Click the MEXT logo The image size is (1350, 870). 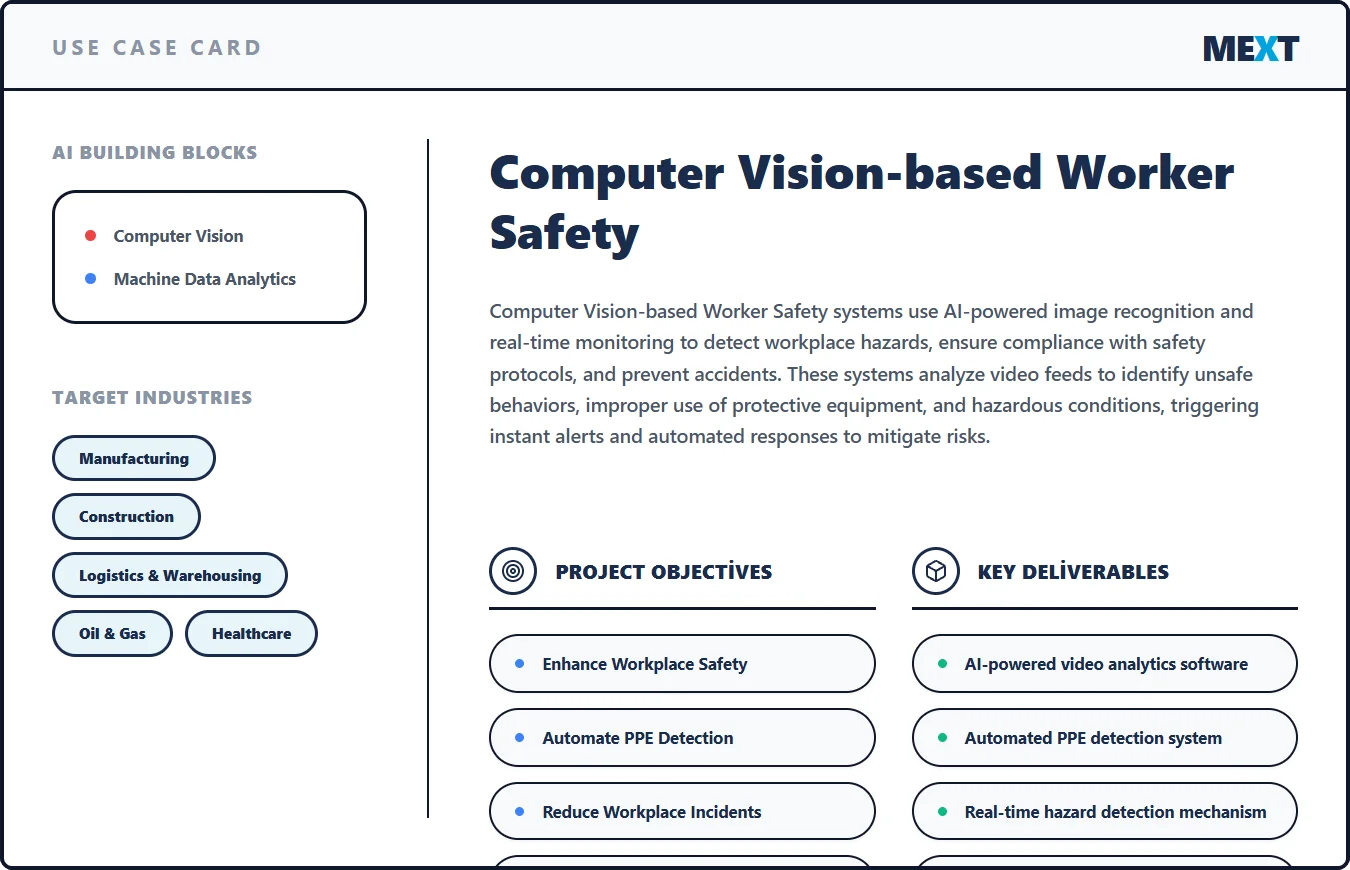coord(1250,48)
